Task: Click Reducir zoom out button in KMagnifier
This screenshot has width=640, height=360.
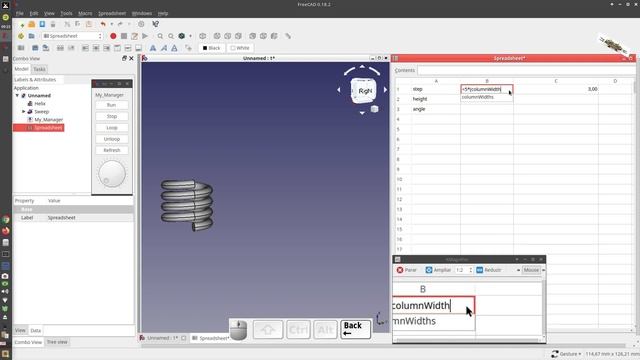Action: click(489, 270)
